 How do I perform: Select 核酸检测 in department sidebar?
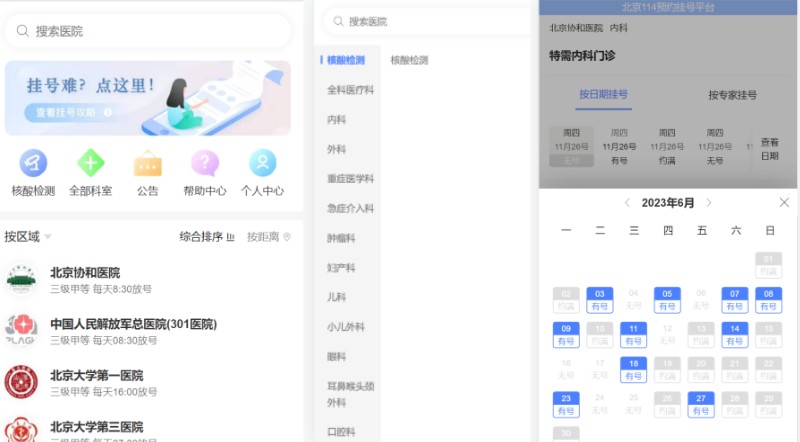point(346,60)
